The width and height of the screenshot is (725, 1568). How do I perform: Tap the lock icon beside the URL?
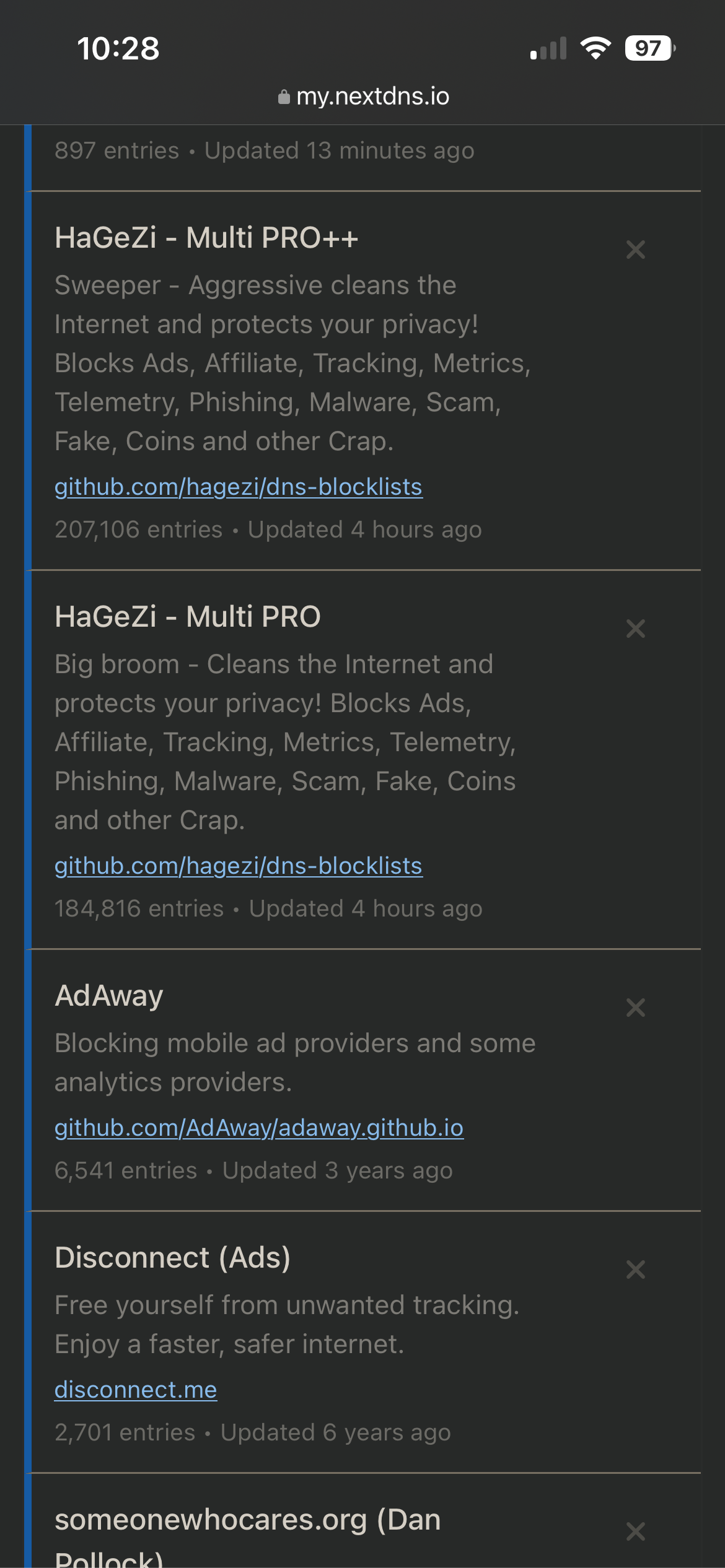click(284, 97)
